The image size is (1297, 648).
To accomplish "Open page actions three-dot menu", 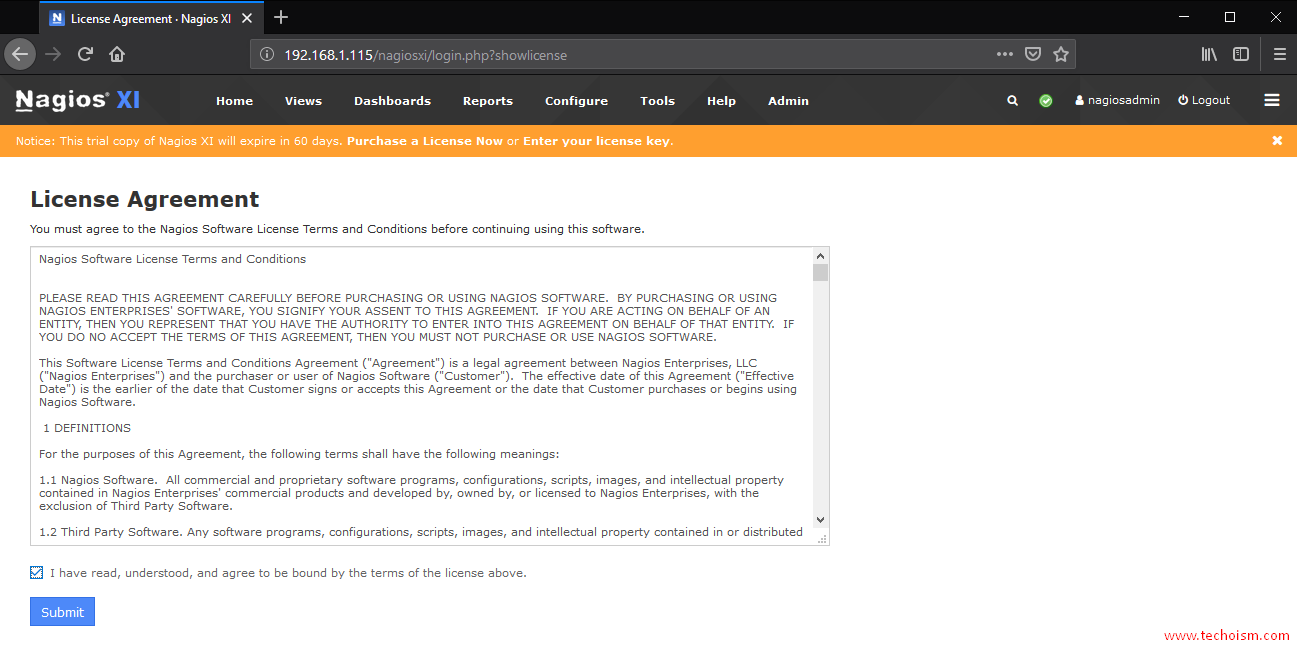I will 1005,54.
